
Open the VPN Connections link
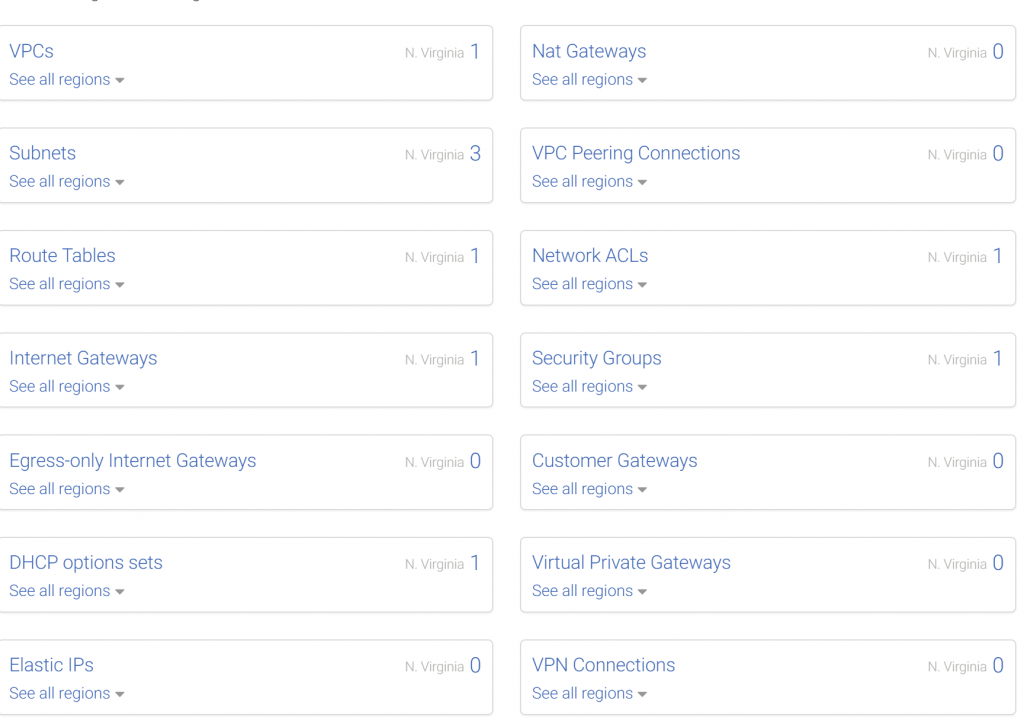(603, 665)
